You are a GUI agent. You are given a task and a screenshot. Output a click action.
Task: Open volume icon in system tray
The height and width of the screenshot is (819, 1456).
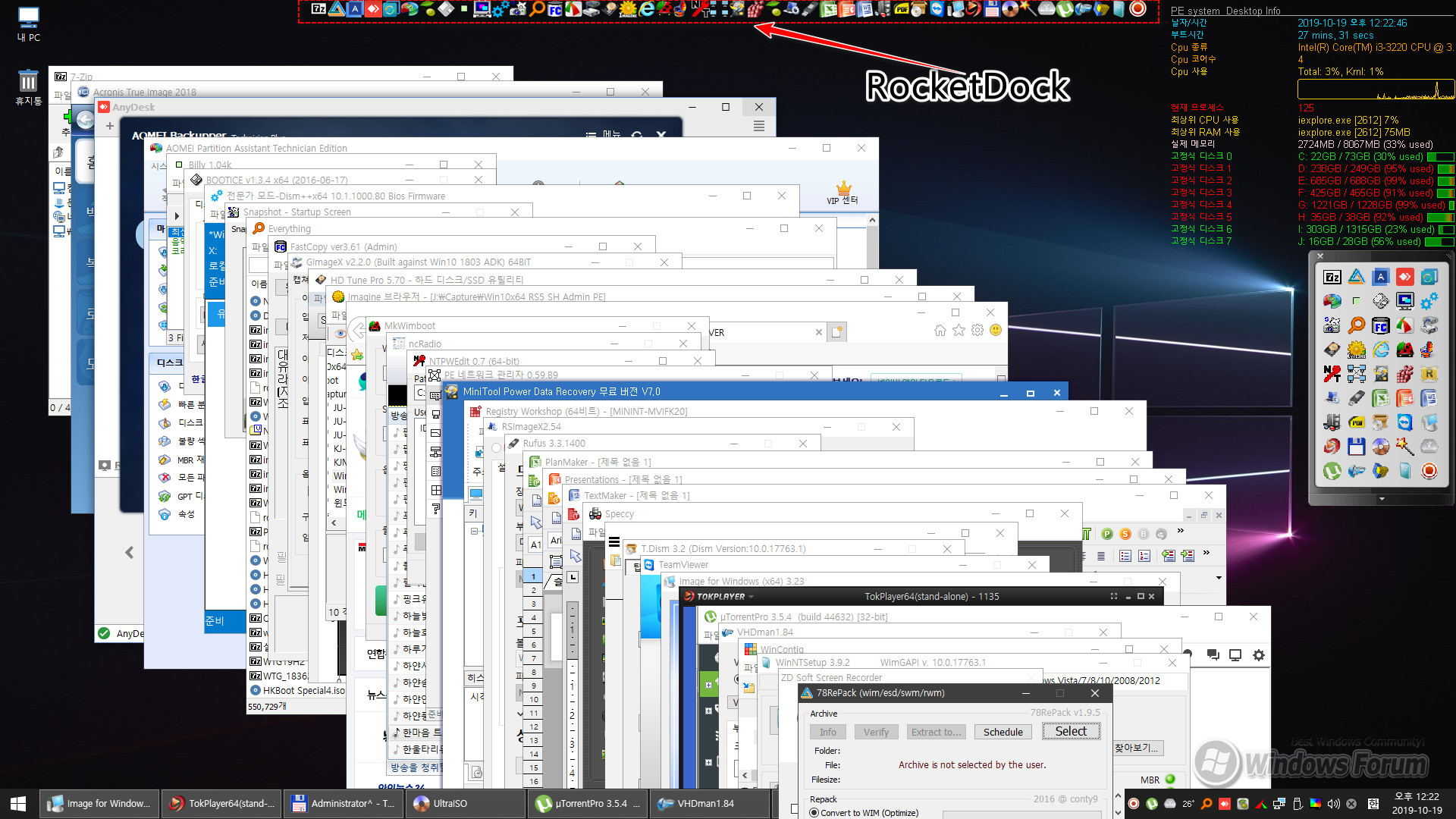click(1334, 804)
